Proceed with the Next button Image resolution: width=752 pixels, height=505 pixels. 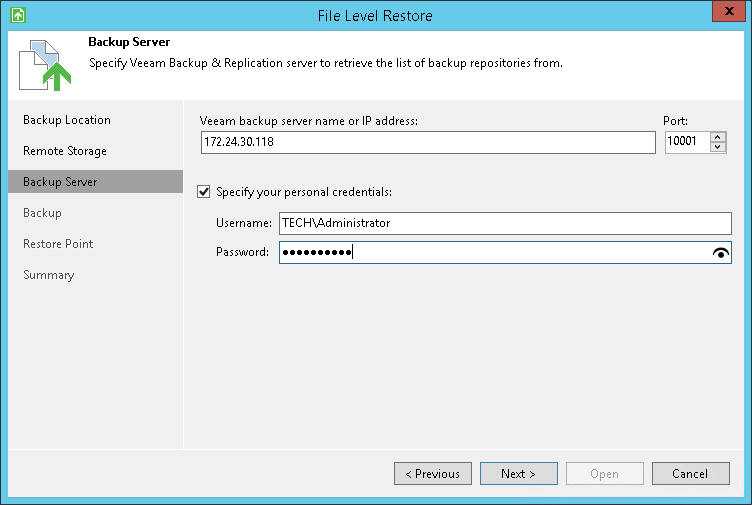(518, 474)
